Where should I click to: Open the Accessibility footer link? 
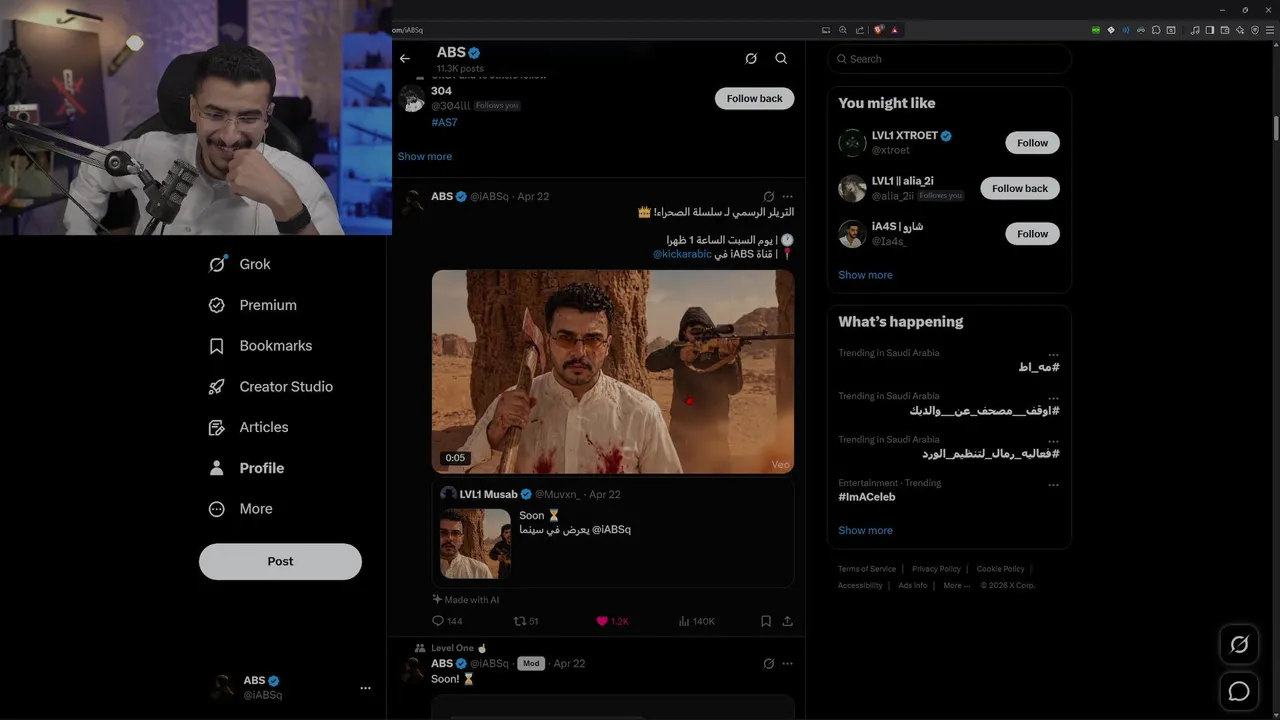(860, 586)
